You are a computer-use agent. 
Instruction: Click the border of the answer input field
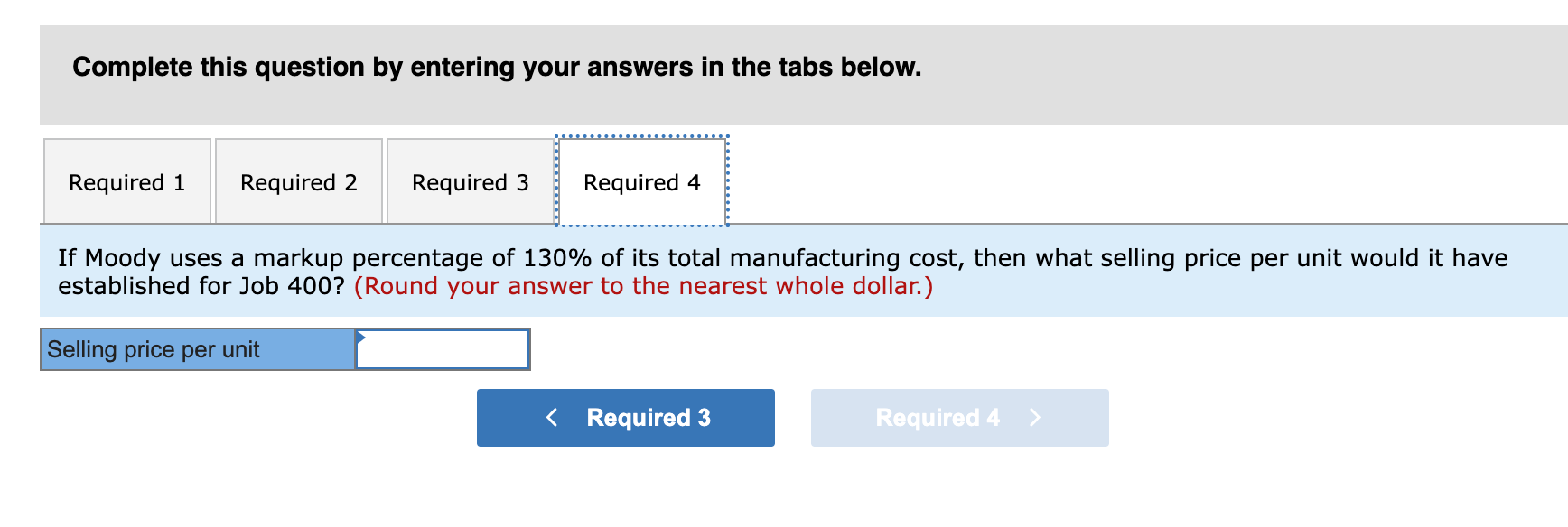[x=441, y=330]
